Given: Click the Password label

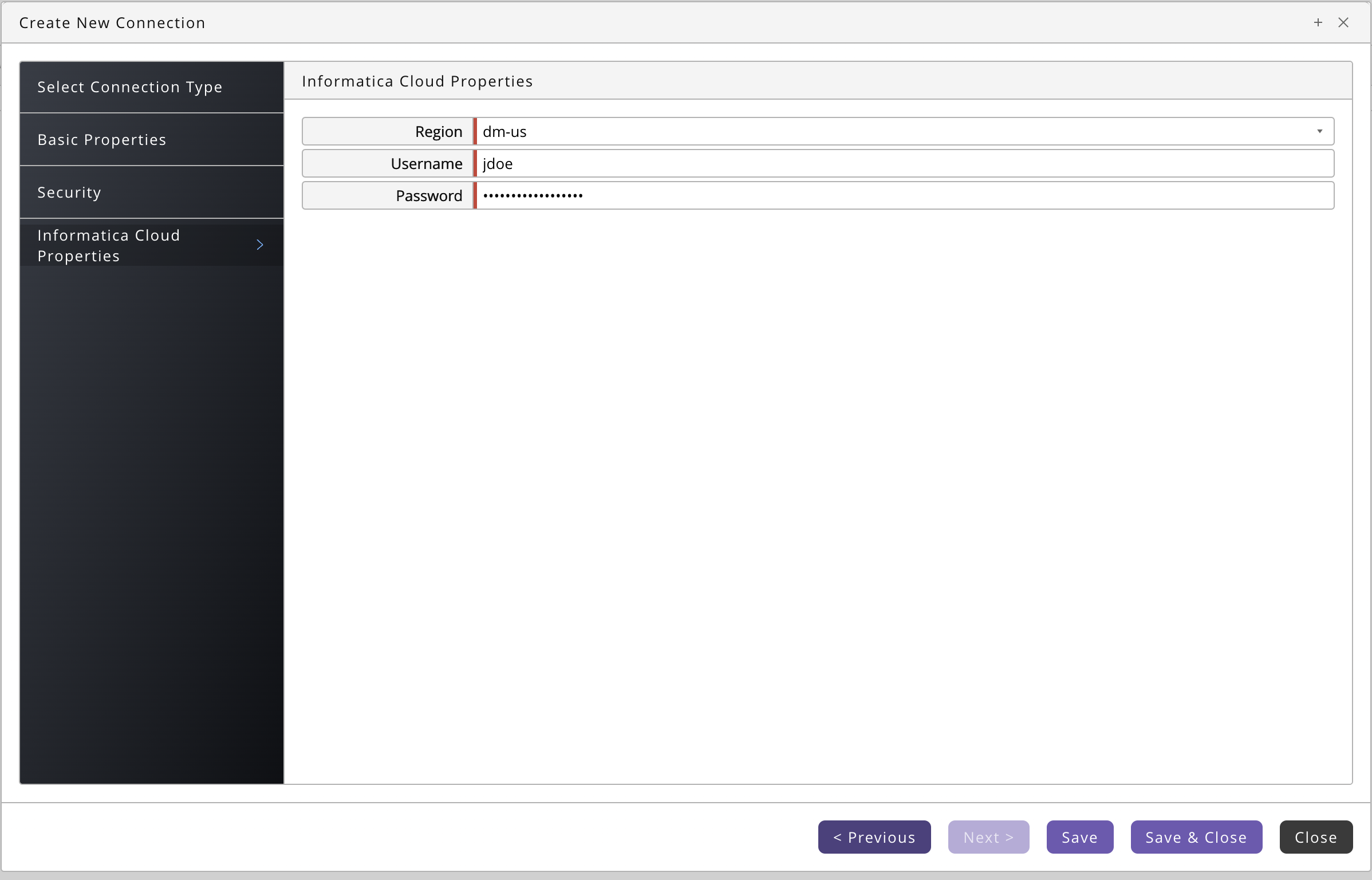Looking at the screenshot, I should click(429, 196).
